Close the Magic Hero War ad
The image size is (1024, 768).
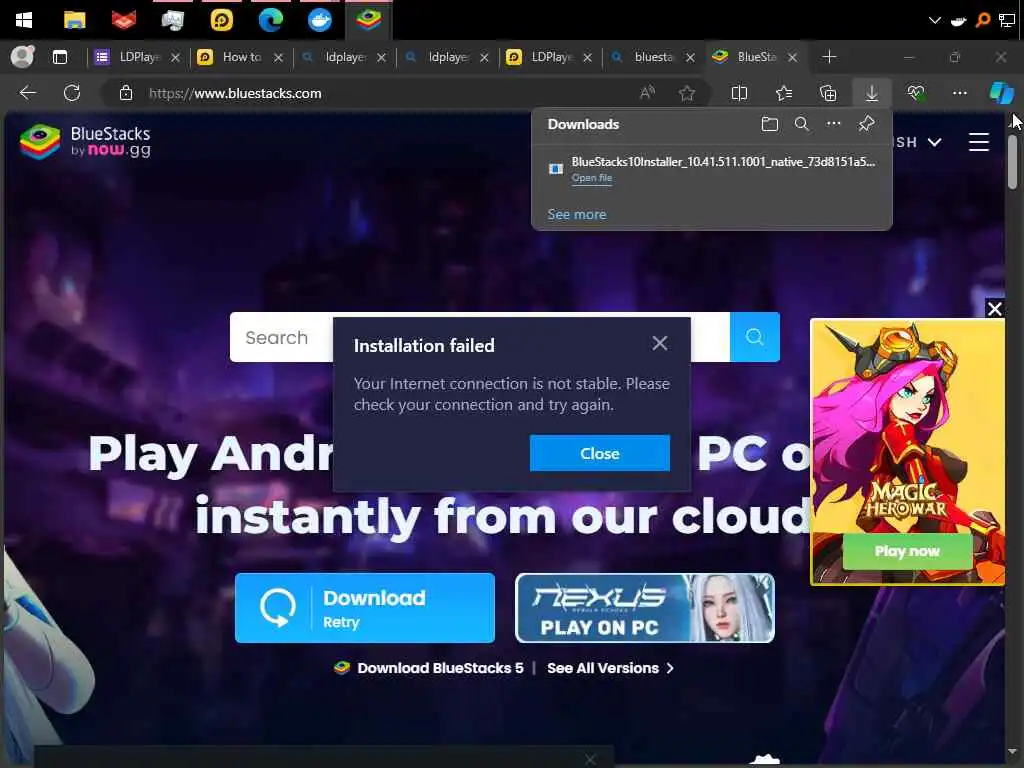pos(995,308)
